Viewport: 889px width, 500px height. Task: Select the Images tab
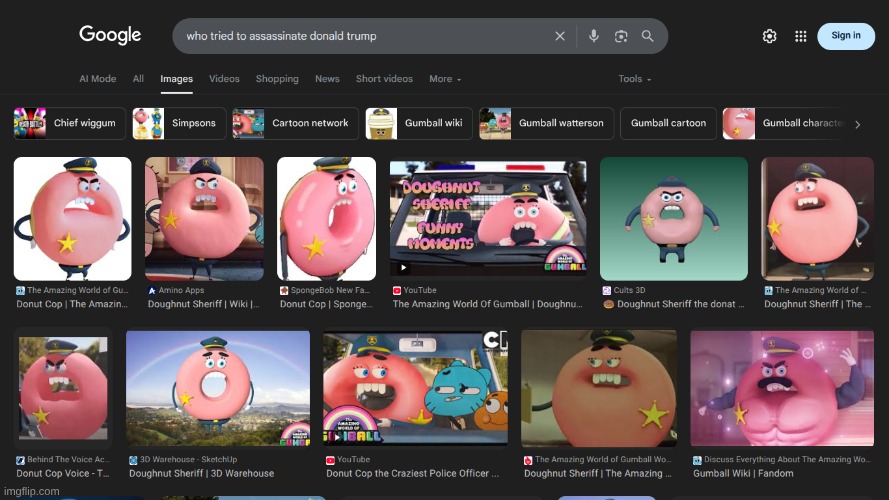176,79
